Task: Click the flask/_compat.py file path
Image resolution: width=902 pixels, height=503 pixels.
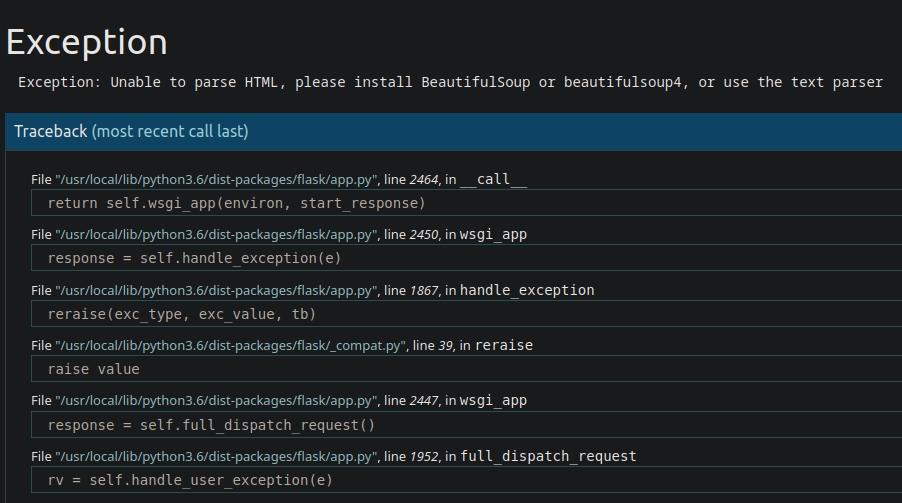Action: pos(231,346)
